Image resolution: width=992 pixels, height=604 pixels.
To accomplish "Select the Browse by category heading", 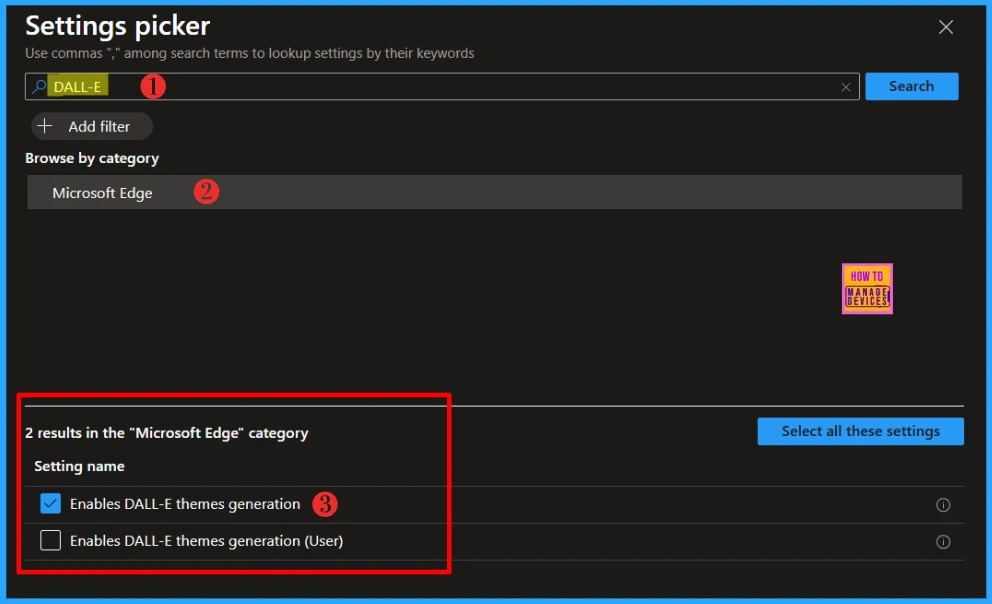I will (92, 158).
